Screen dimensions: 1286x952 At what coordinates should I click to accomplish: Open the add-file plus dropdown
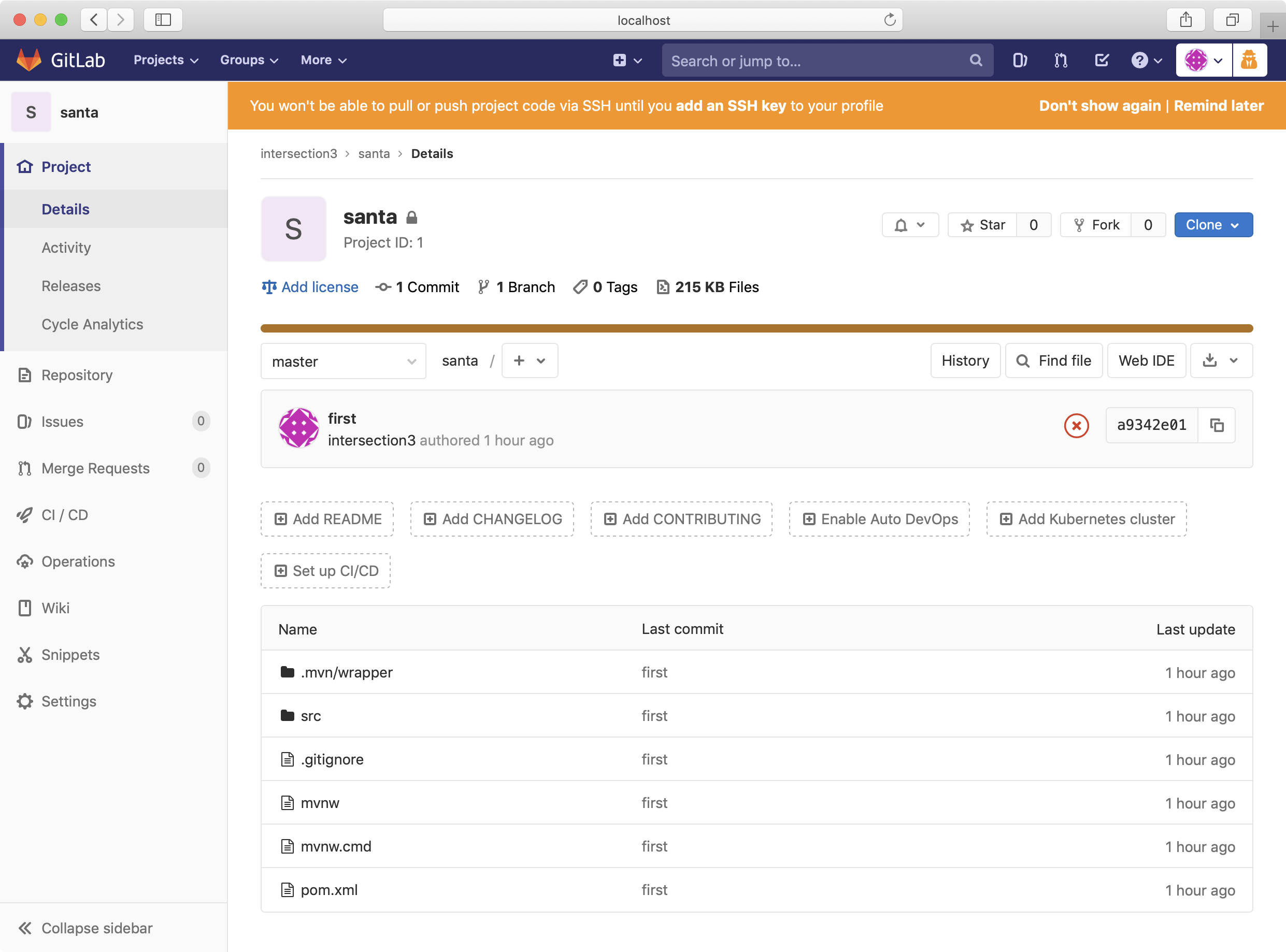(529, 360)
